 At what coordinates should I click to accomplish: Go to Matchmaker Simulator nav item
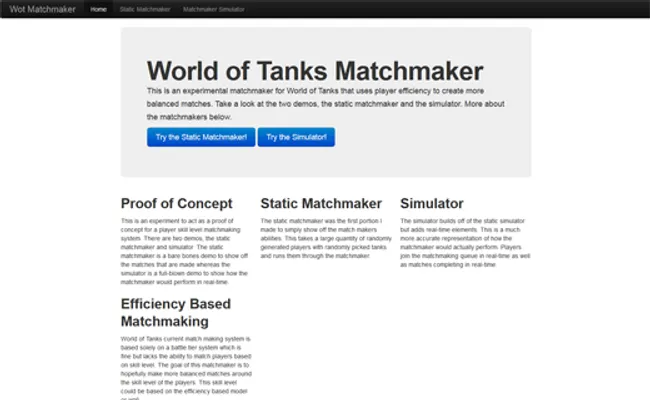[214, 9]
